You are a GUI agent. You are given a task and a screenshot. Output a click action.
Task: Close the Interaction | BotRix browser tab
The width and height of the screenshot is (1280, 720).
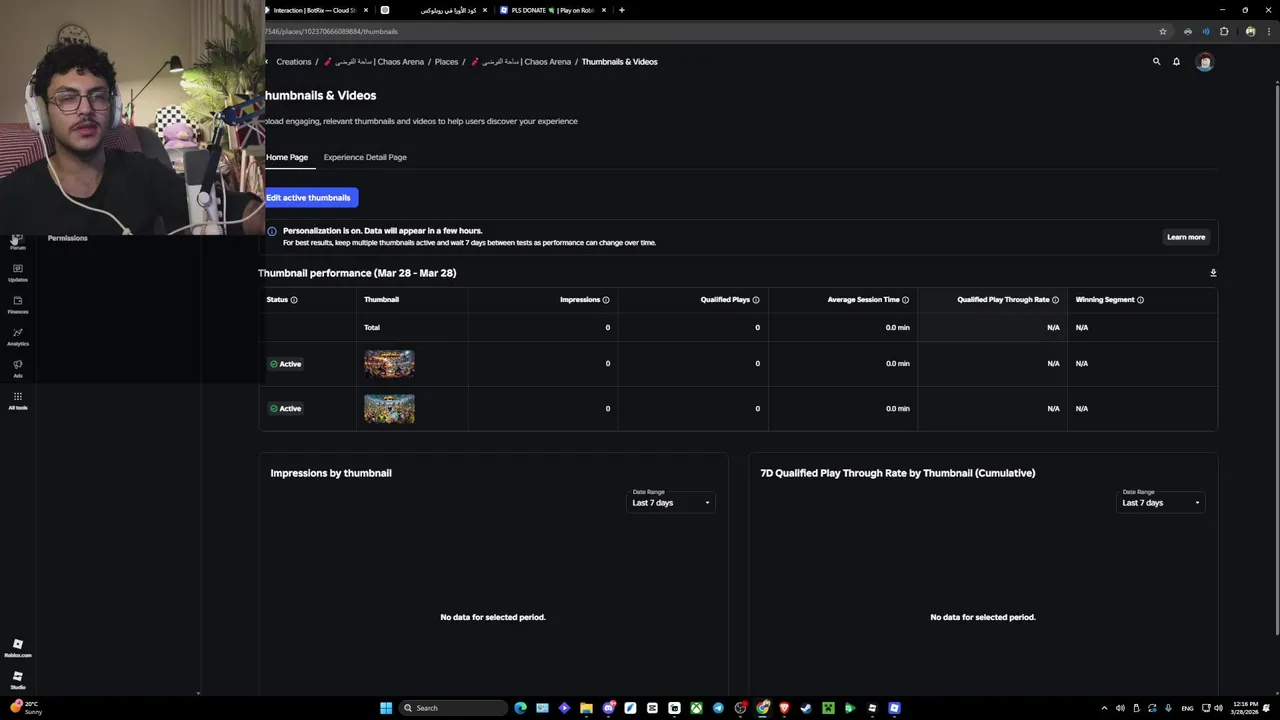pos(366,10)
